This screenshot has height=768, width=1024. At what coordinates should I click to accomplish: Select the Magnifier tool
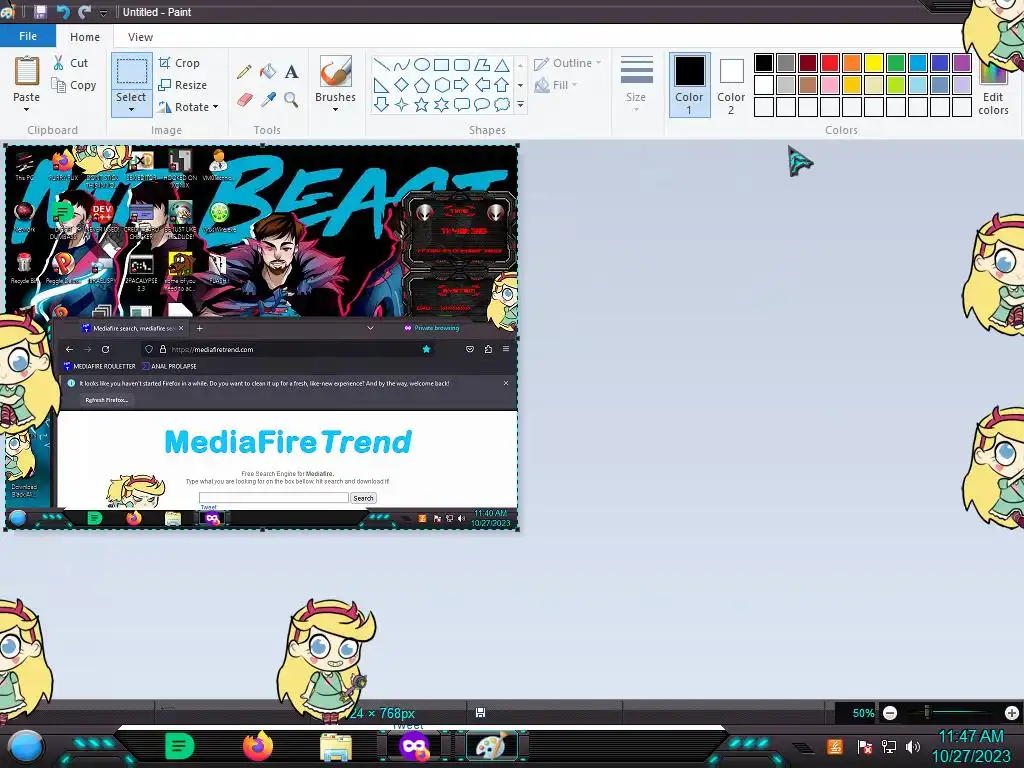291,99
